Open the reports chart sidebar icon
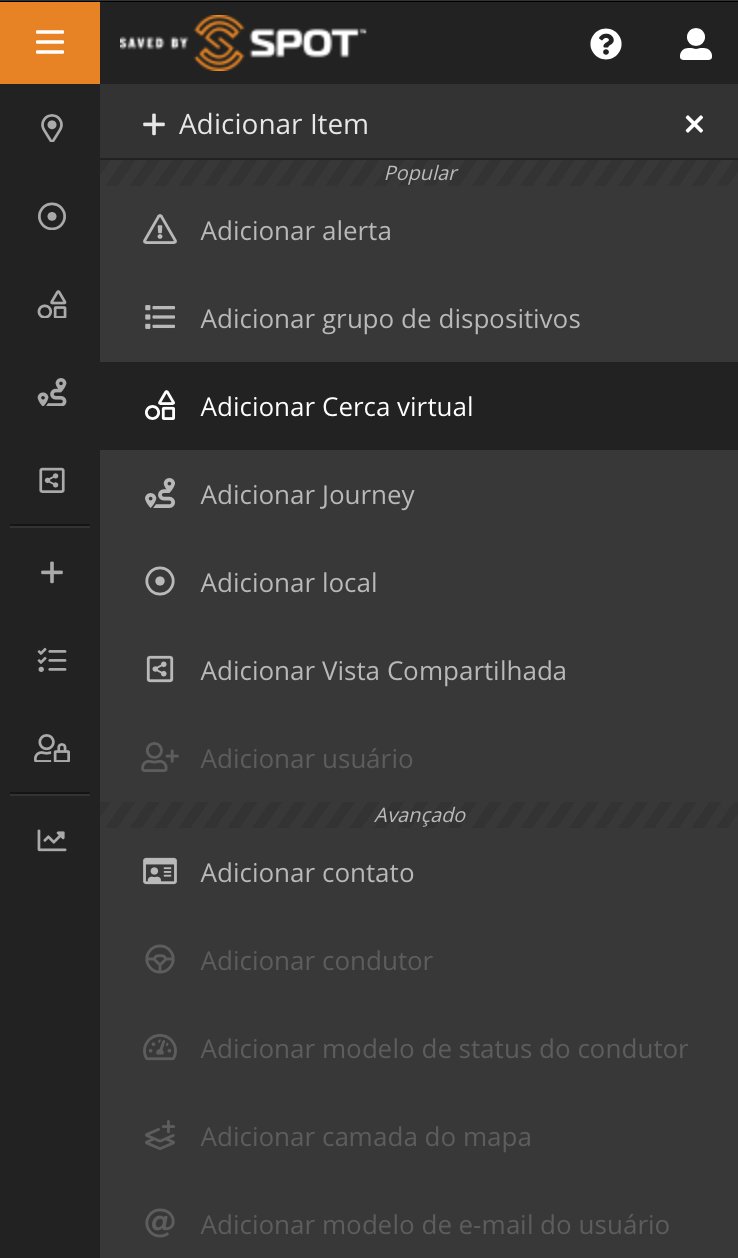The height and width of the screenshot is (1258, 738). click(x=51, y=840)
